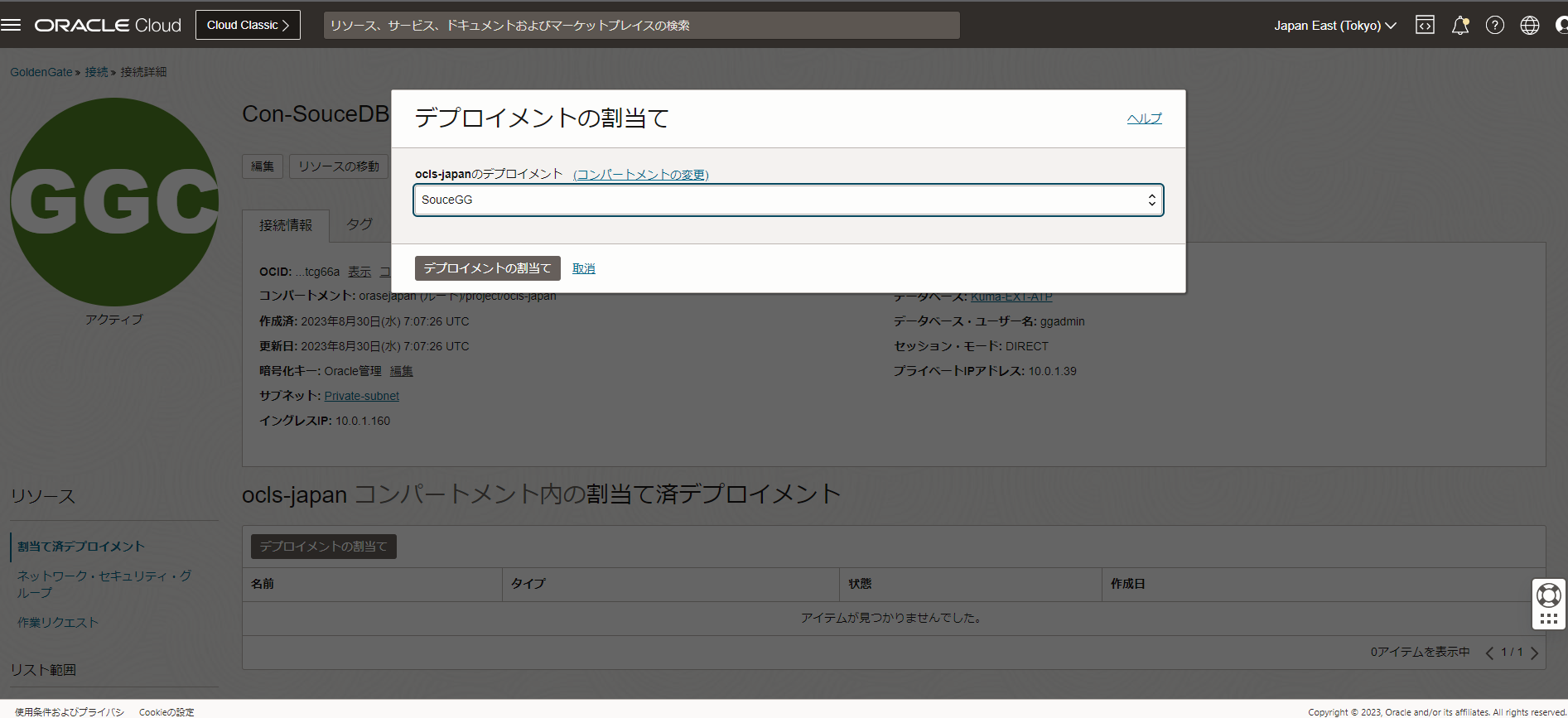1568x718 pixels.
Task: Open the Private-subnet link
Action: 362,396
